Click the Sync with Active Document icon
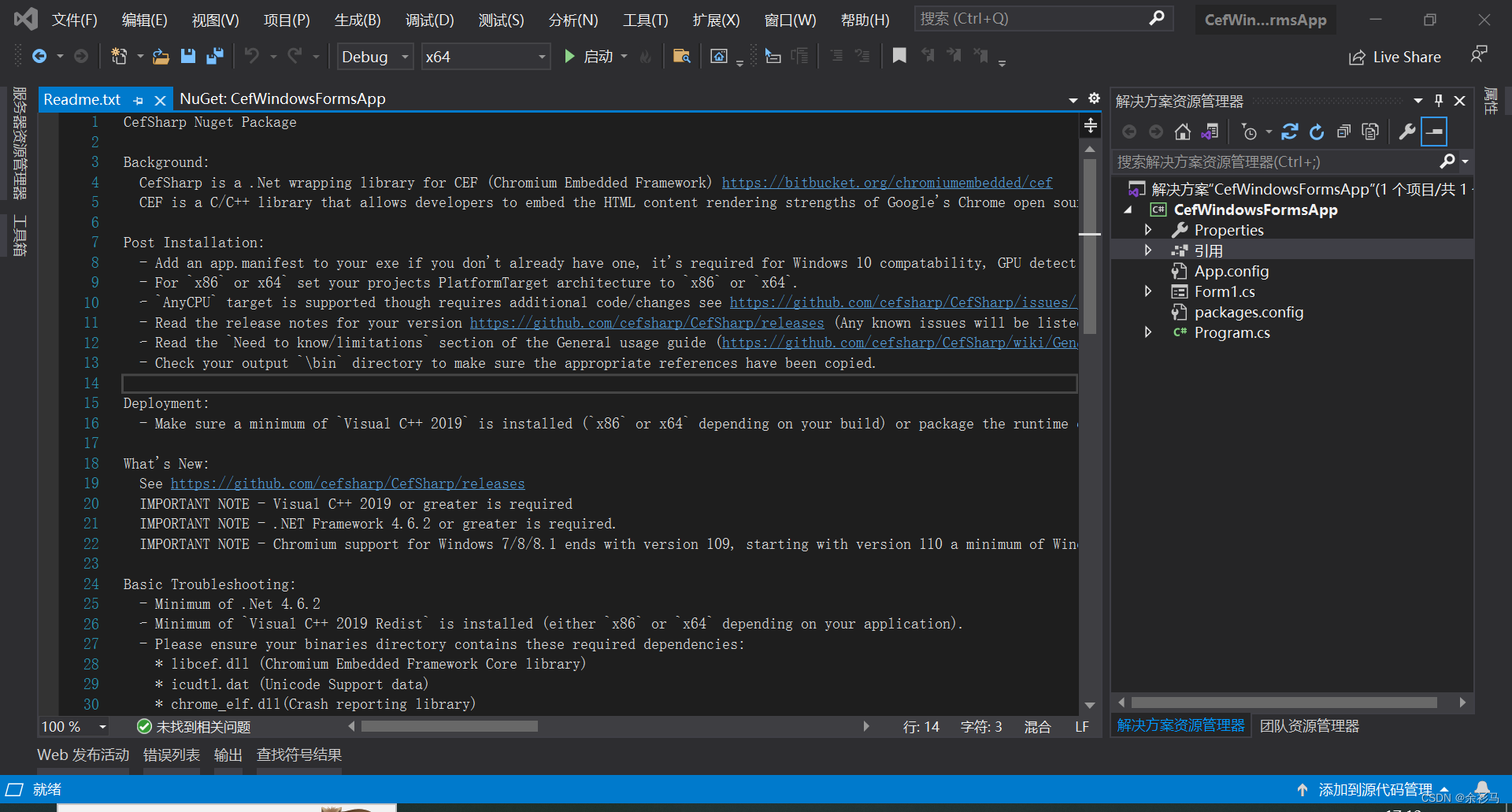This screenshot has width=1512, height=812. tap(1210, 132)
